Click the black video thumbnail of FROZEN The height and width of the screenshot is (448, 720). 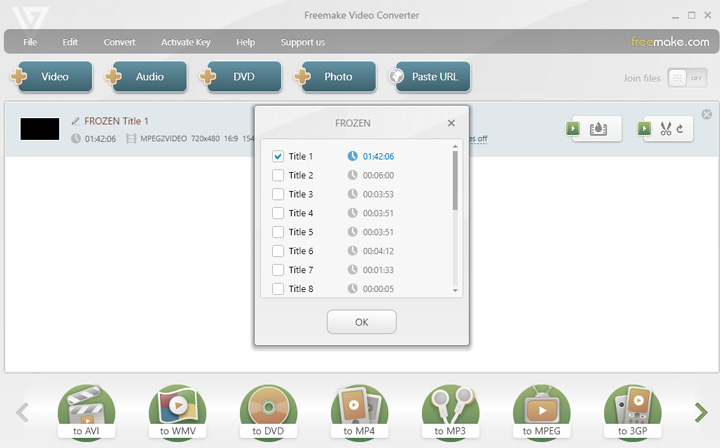(39, 129)
